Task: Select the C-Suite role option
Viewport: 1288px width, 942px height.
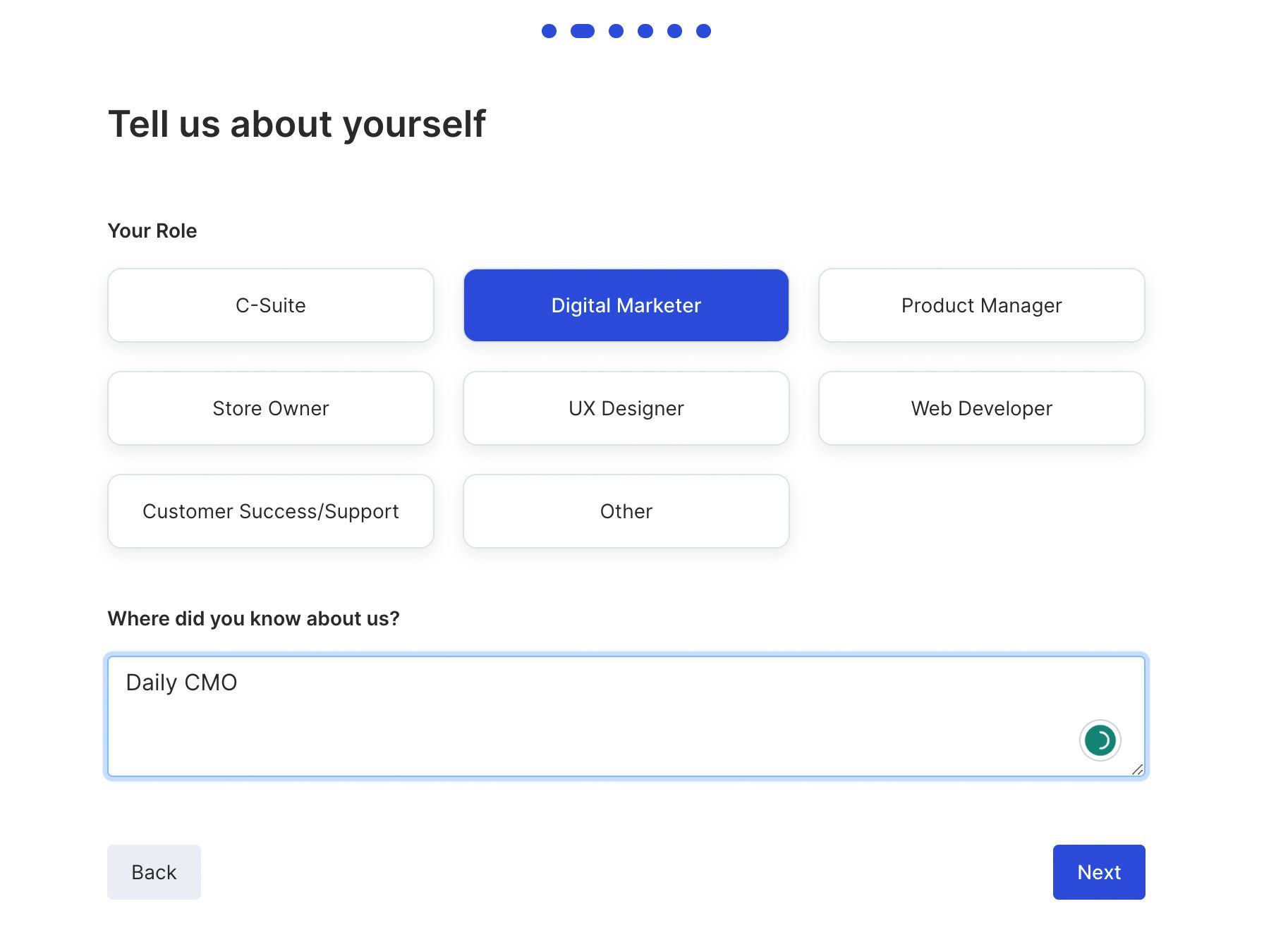Action: (271, 305)
